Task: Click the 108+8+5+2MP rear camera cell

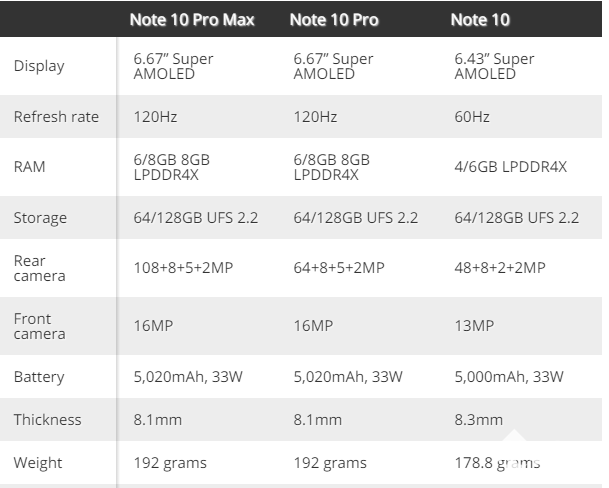Action: pos(189,268)
